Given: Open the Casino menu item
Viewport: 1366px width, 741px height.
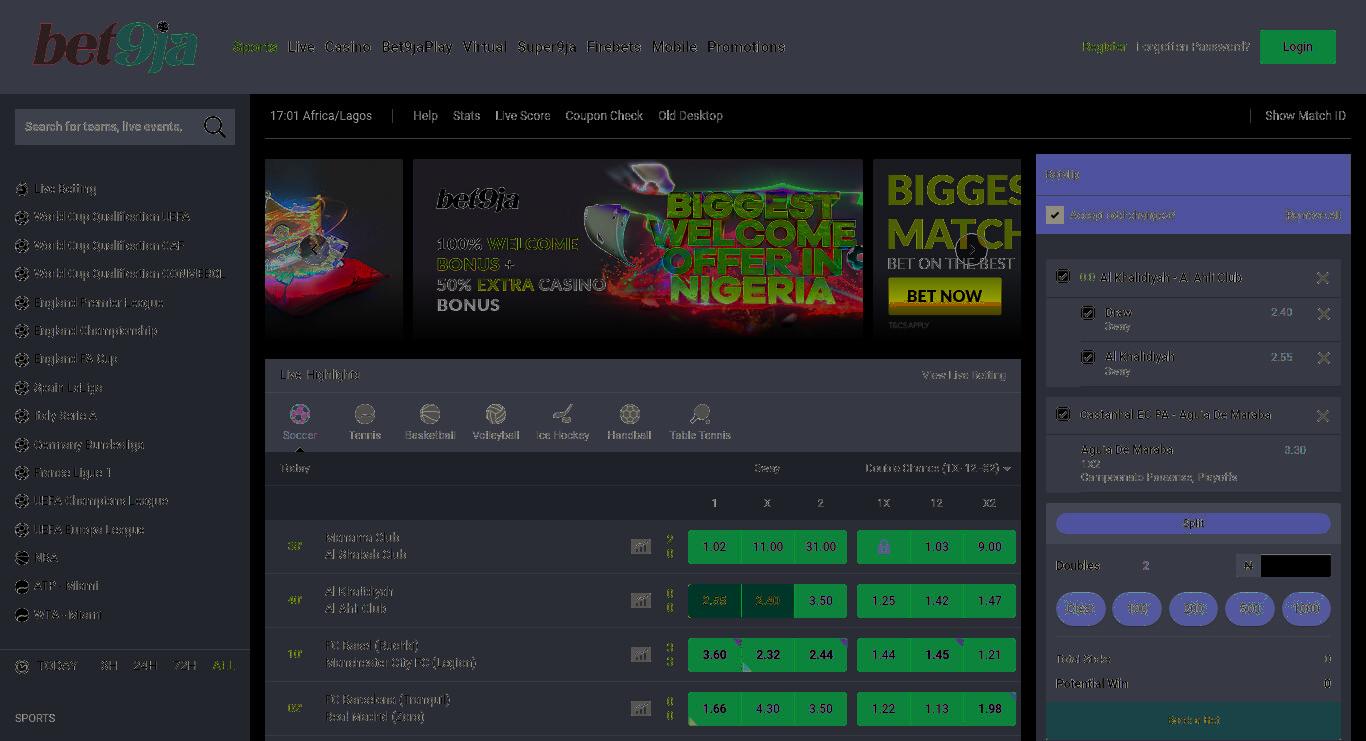Looking at the screenshot, I should (348, 47).
